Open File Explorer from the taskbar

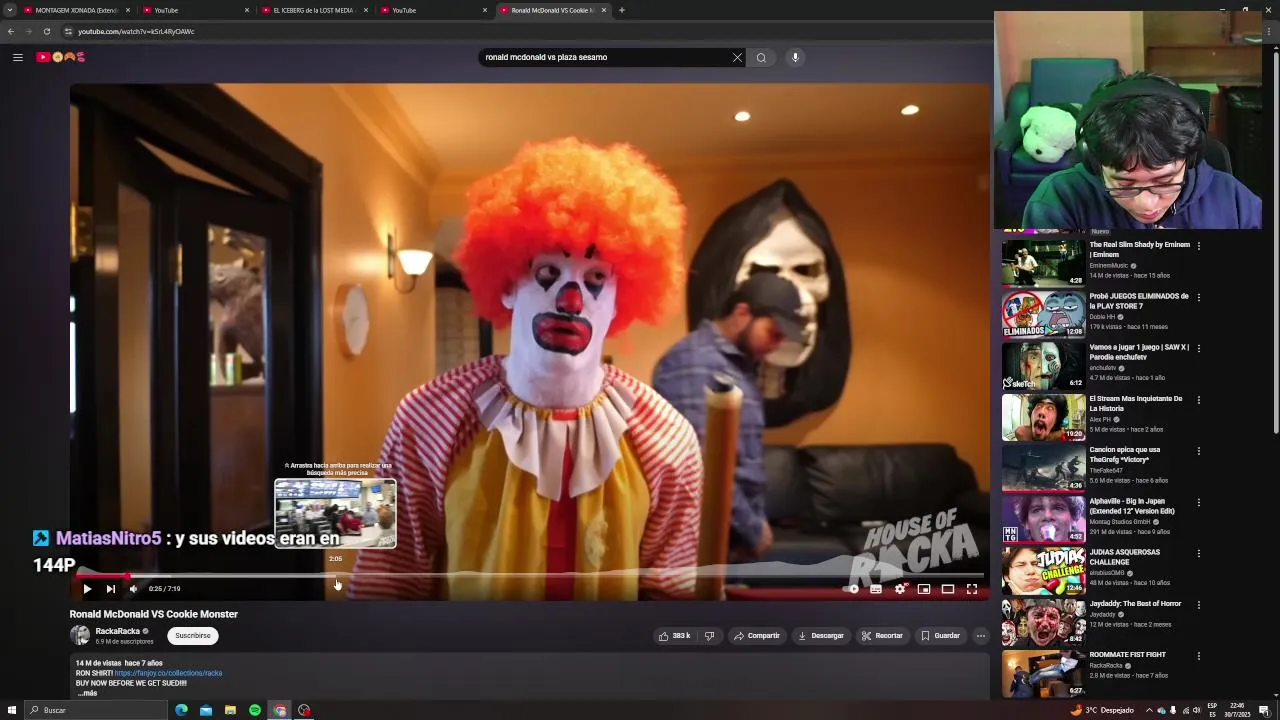(x=230, y=710)
